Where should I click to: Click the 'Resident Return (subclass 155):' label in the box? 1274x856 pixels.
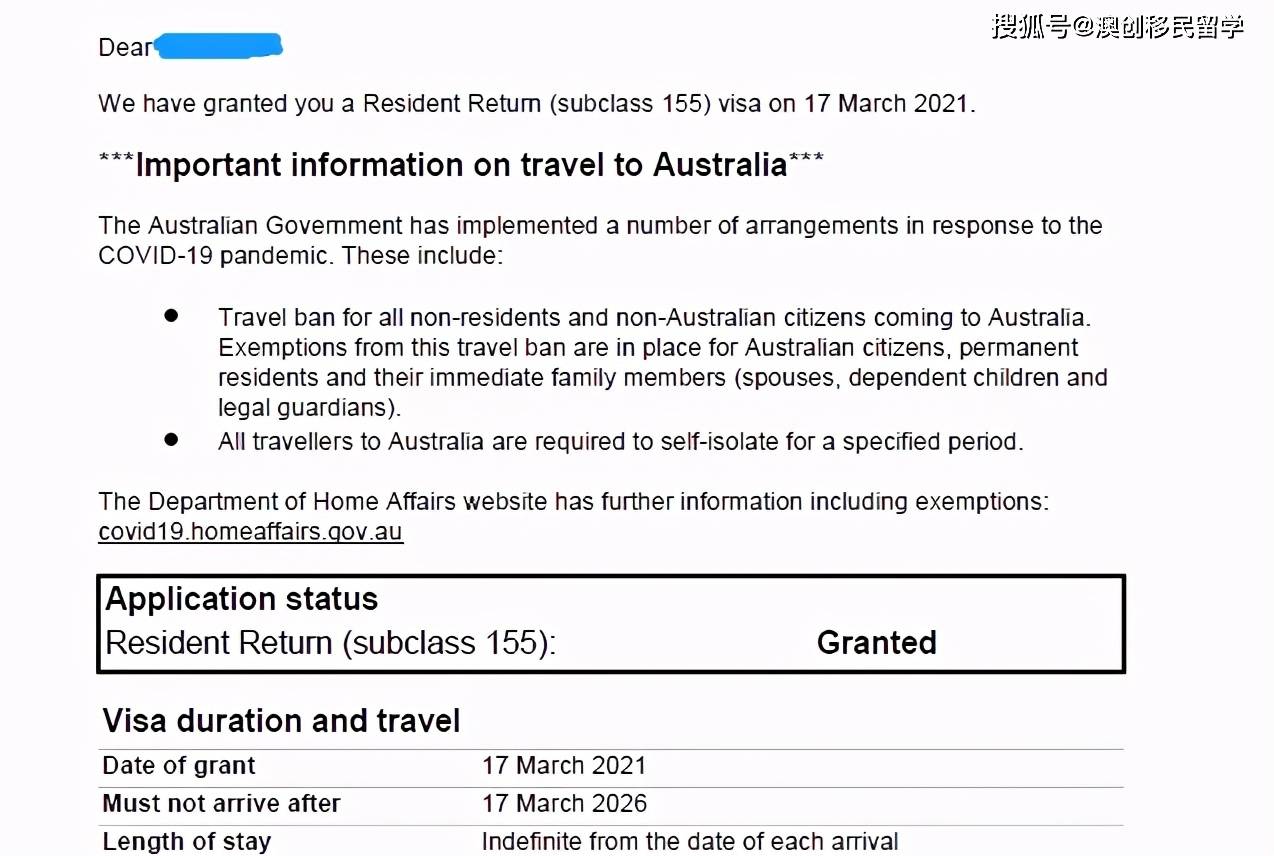[x=330, y=642]
